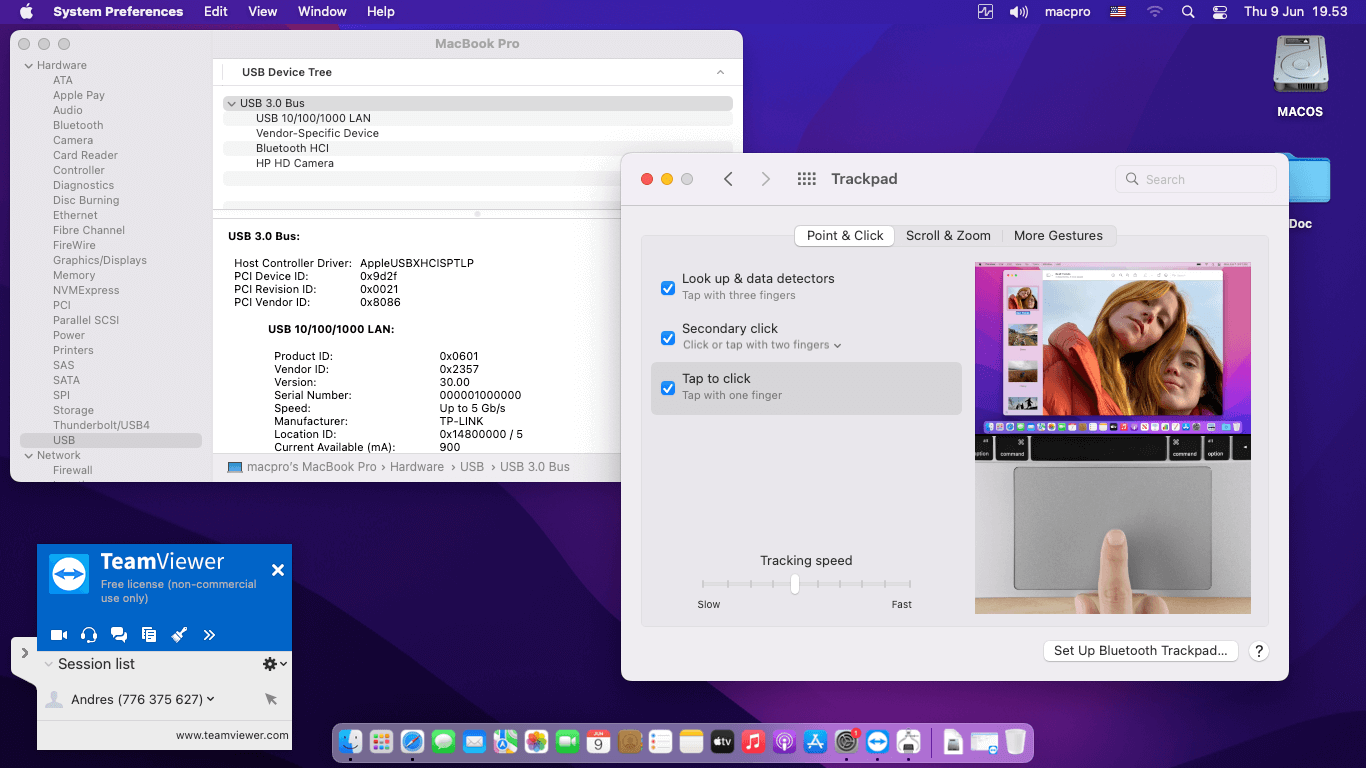Uncheck Tap to click
The image size is (1366, 768).
click(668, 388)
